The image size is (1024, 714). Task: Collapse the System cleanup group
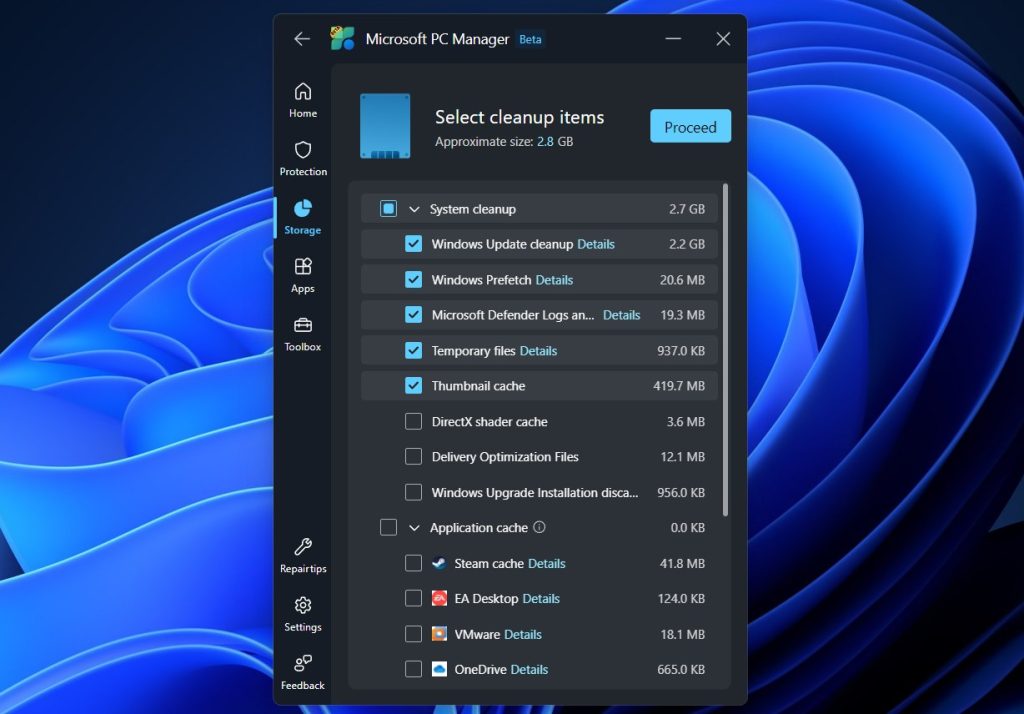[x=417, y=208]
